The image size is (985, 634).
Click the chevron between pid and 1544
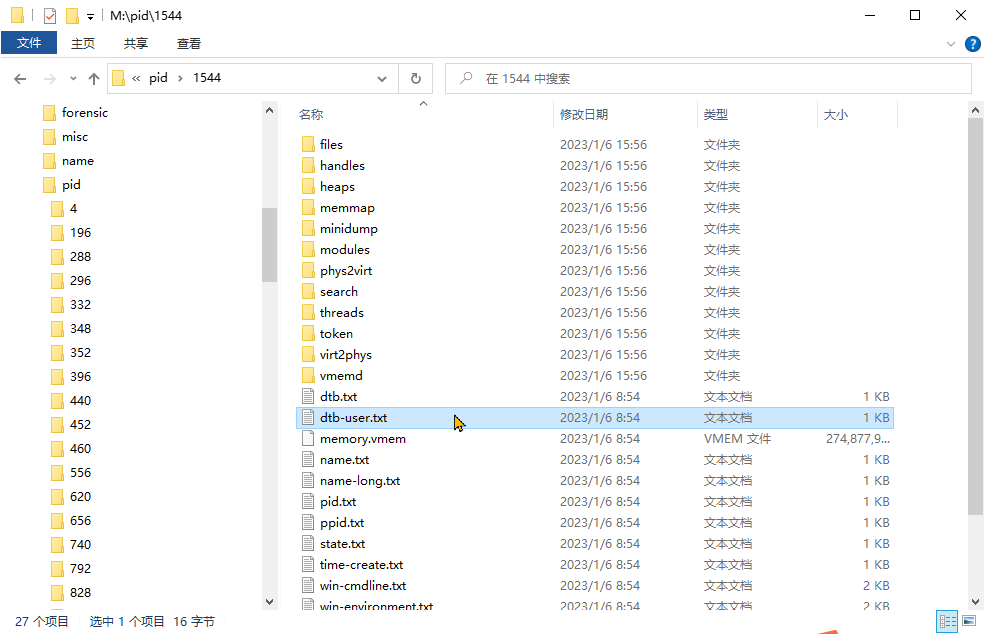click(x=180, y=79)
